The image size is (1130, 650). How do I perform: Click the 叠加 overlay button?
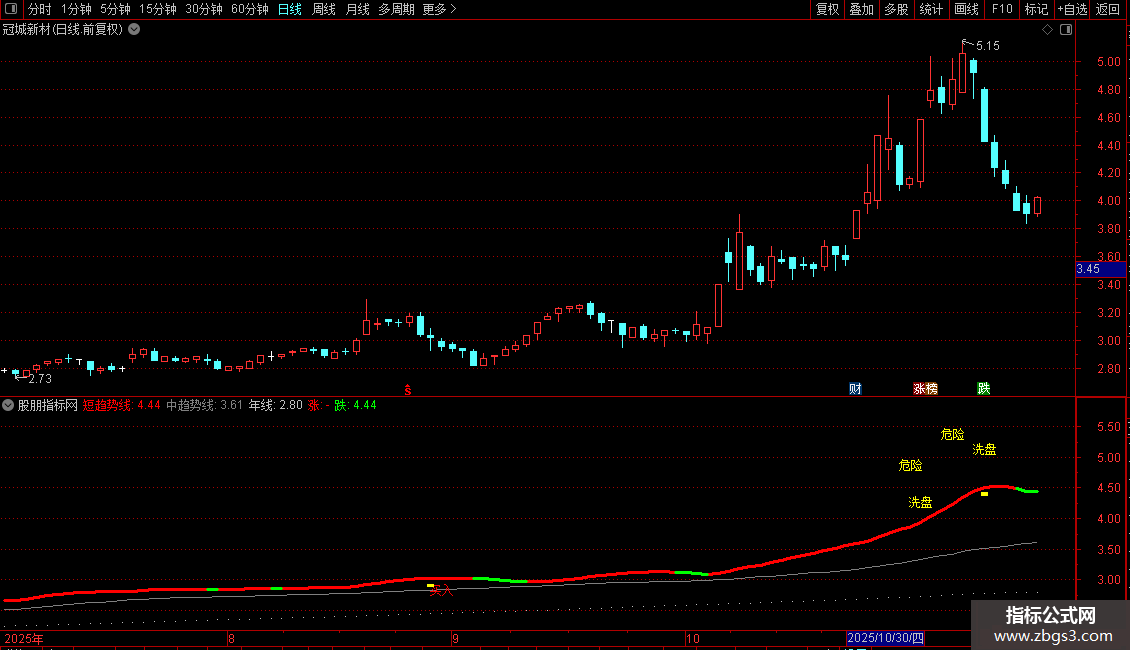pyautogui.click(x=861, y=9)
